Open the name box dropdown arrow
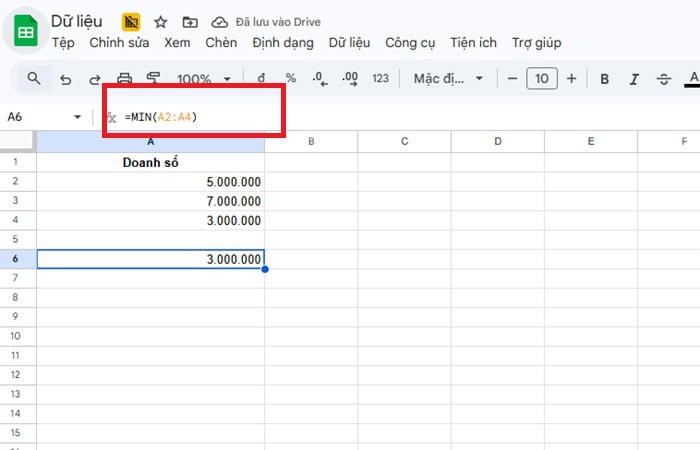 (78, 117)
